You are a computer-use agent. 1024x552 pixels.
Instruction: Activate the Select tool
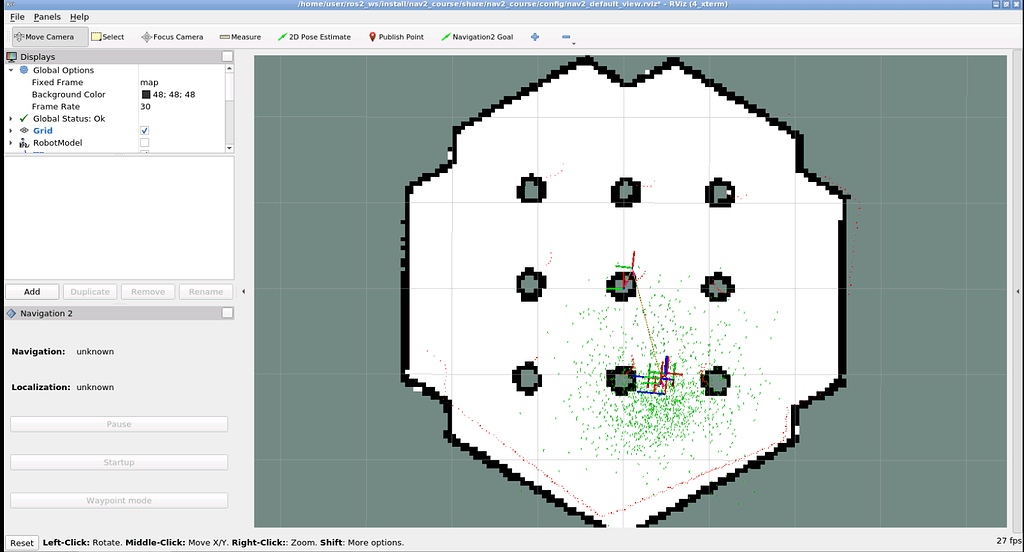click(x=108, y=37)
